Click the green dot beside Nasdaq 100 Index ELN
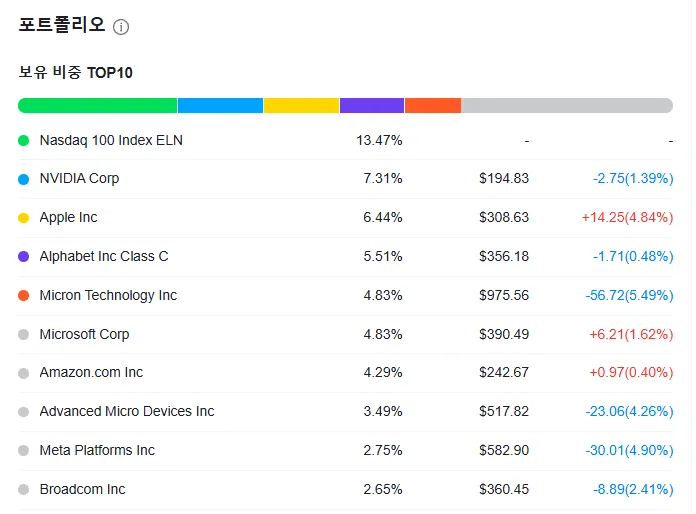The image size is (696, 514). 24,141
